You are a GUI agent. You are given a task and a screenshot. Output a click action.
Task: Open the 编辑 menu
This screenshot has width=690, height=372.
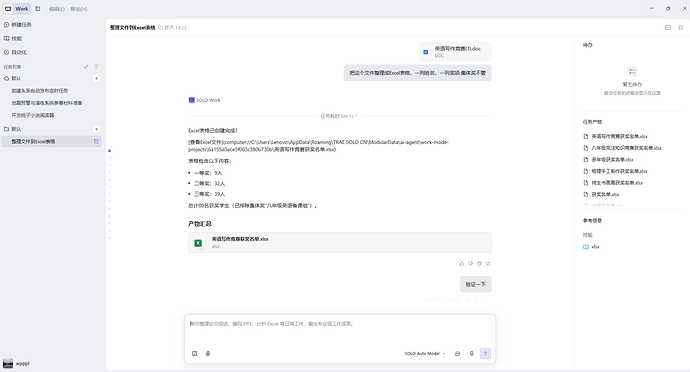click(56, 9)
